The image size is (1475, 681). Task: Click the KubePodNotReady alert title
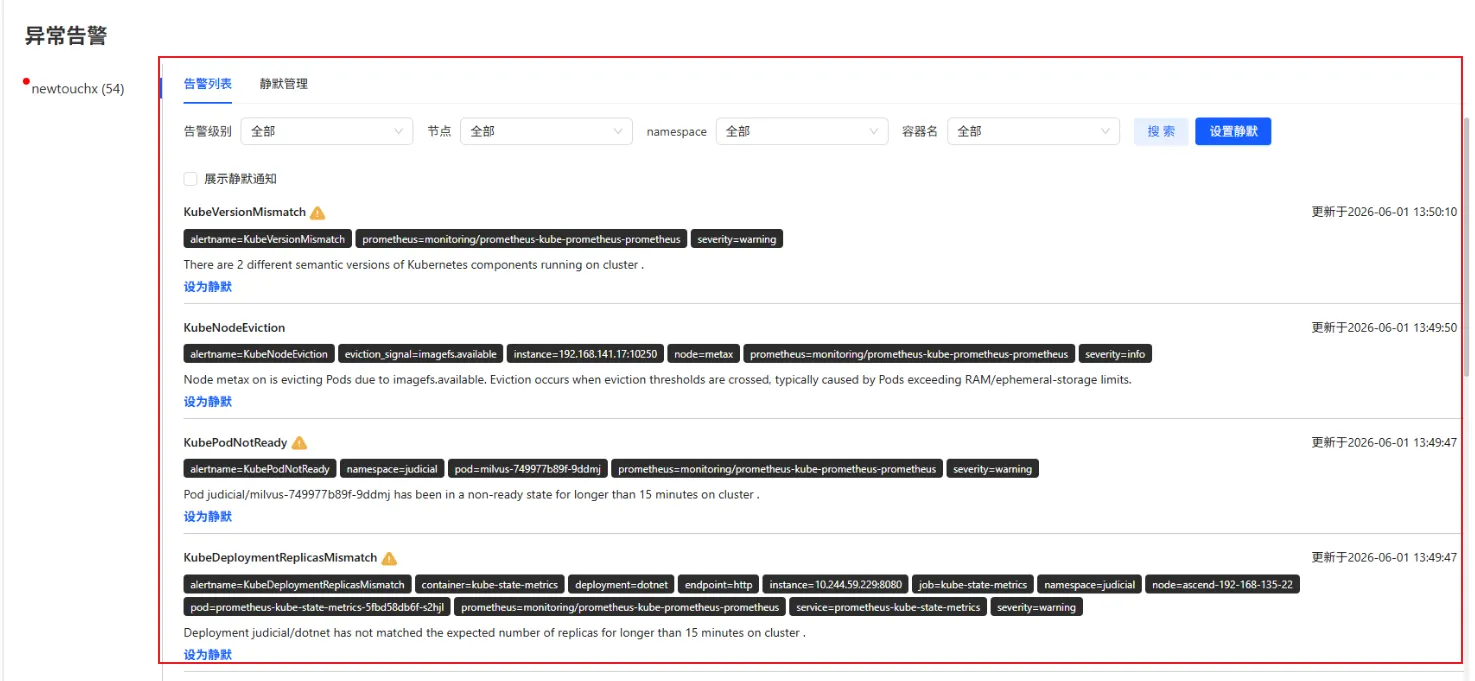click(236, 443)
